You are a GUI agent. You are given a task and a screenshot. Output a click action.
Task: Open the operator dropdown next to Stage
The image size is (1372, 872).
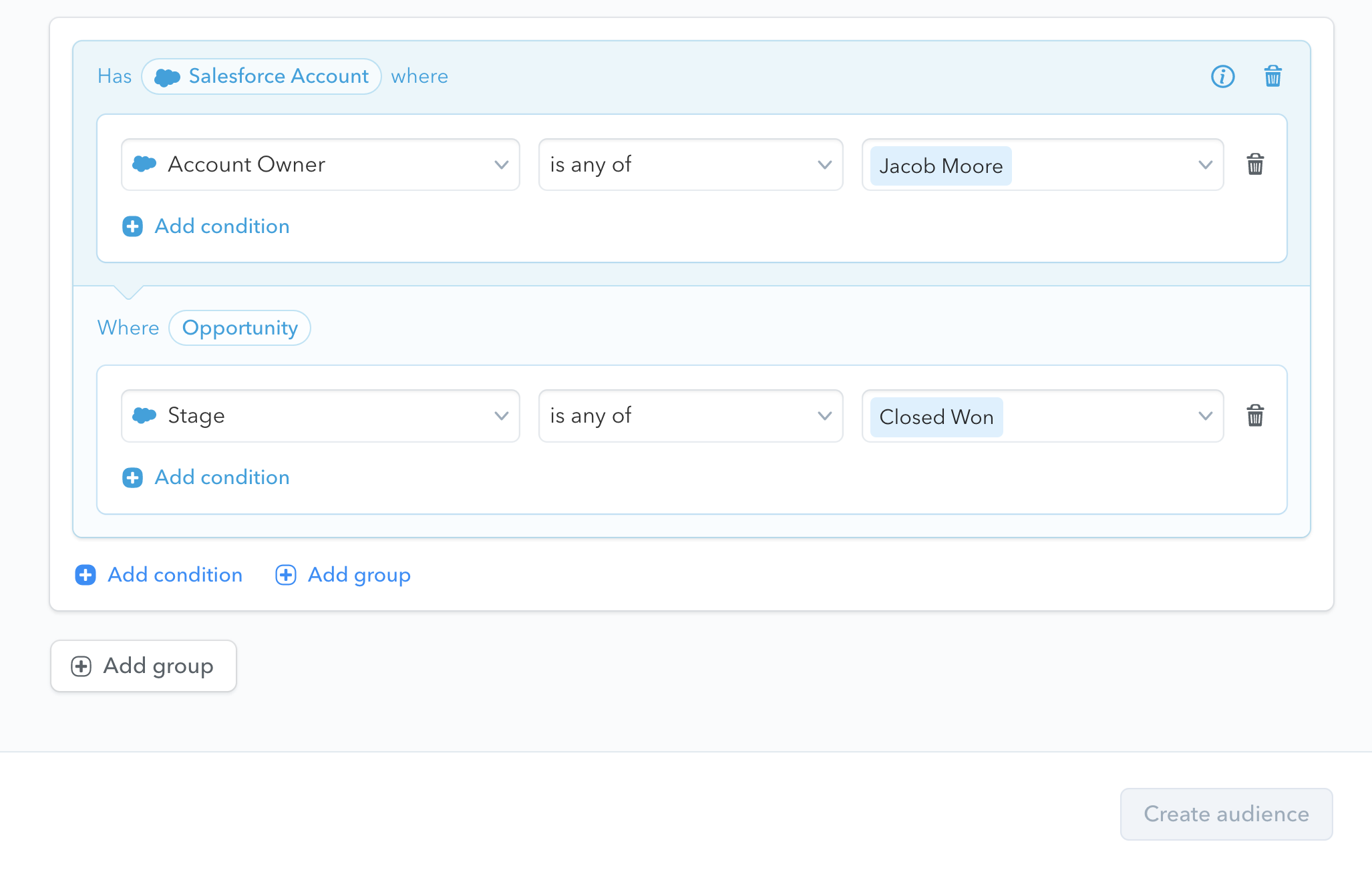[x=691, y=416]
